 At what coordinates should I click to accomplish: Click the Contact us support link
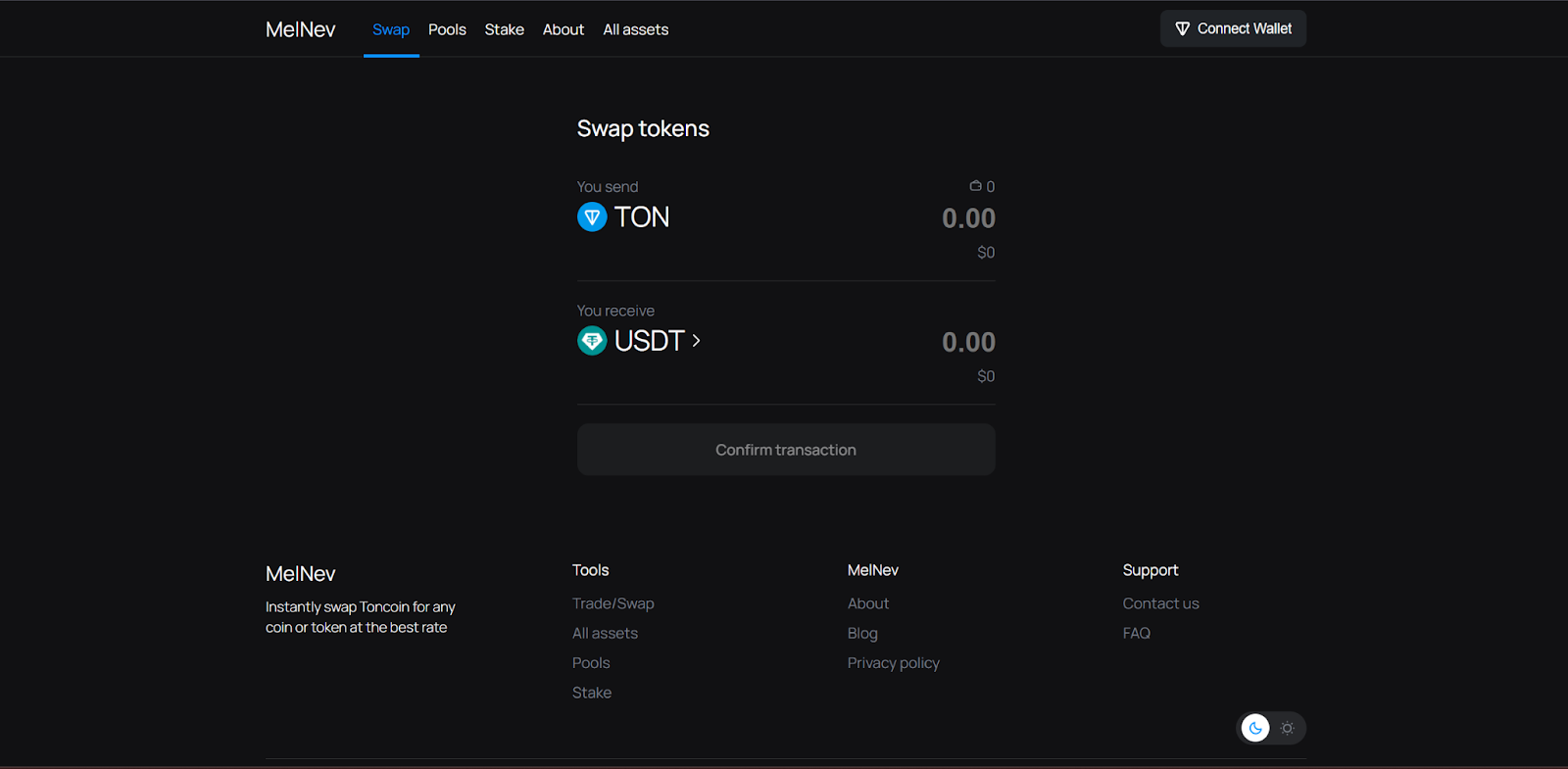click(x=1161, y=603)
